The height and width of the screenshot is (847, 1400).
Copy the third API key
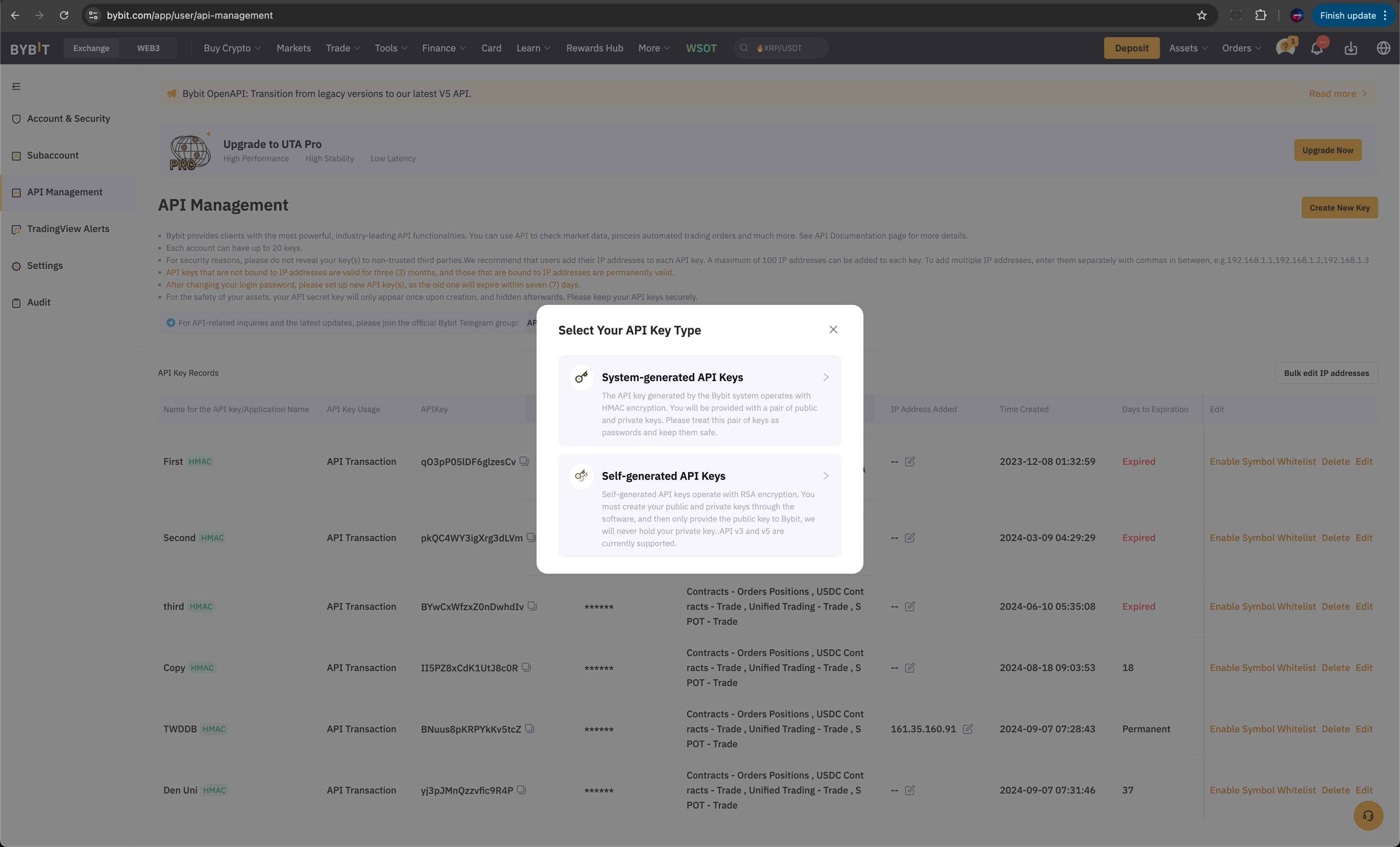pyautogui.click(x=532, y=606)
